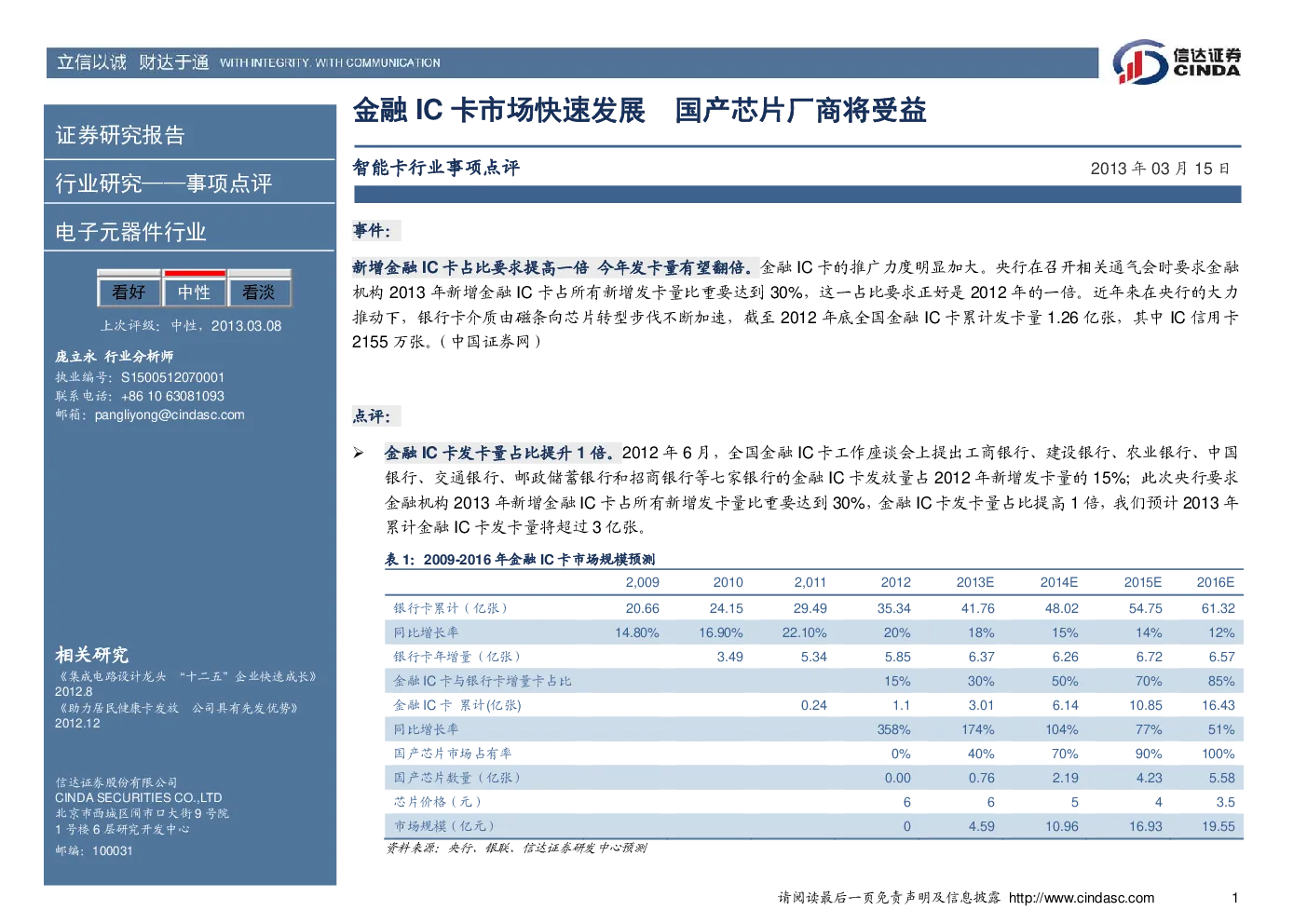Click the row label 芯片价格（元）

click(438, 802)
